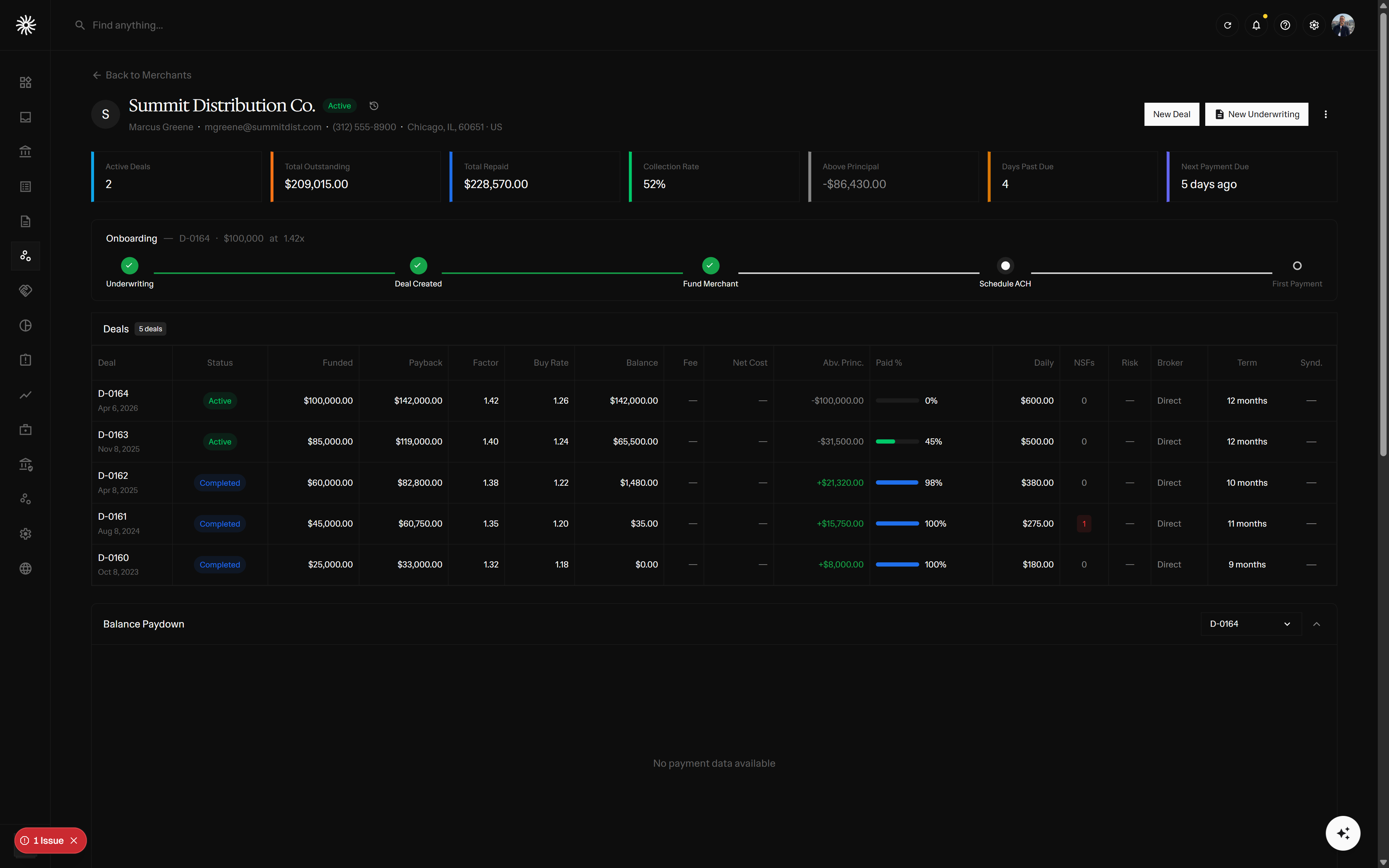The height and width of the screenshot is (868, 1389).
Task: Open the dashboard grid icon in sidebar
Action: (25, 82)
